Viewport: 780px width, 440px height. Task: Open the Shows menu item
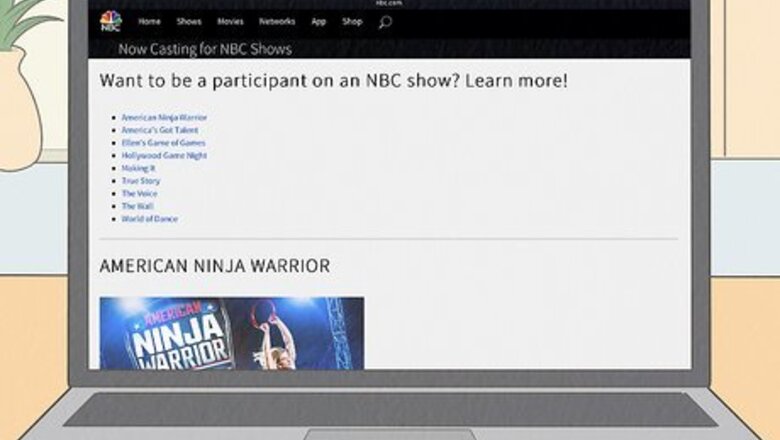click(x=189, y=21)
